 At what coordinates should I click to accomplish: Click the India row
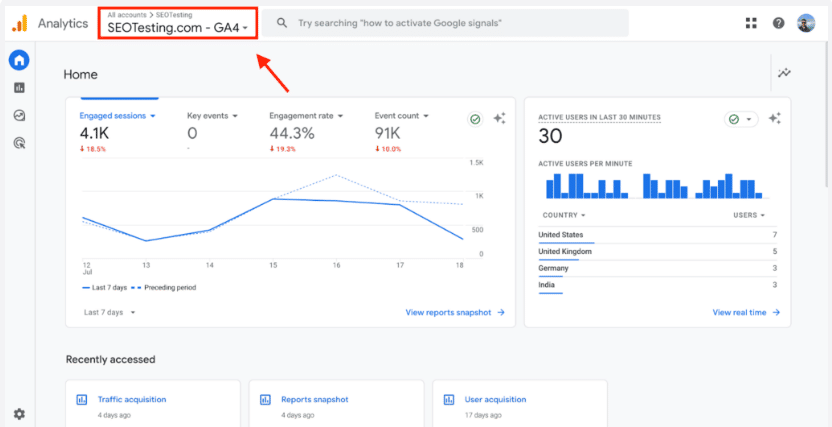(657, 285)
